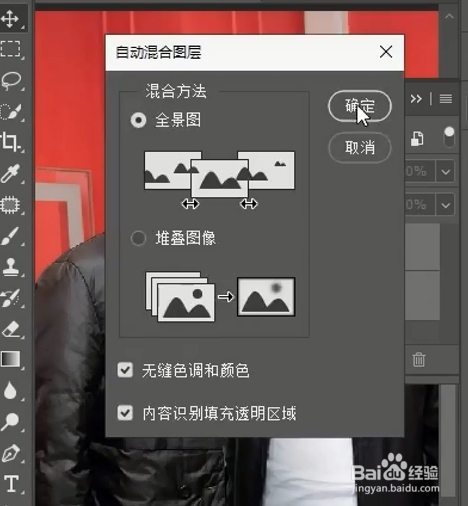The height and width of the screenshot is (506, 468).
Task: Select the Eyedropper tool
Action: point(10,173)
